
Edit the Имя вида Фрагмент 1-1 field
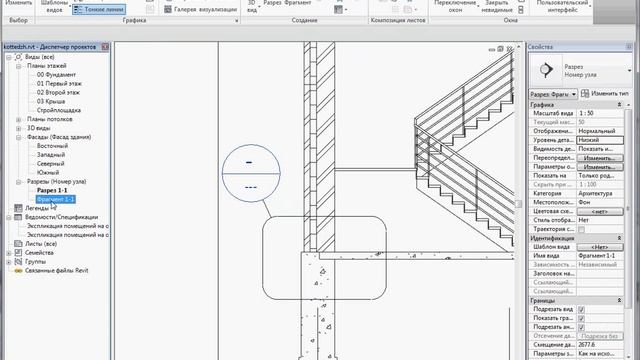[x=600, y=256]
